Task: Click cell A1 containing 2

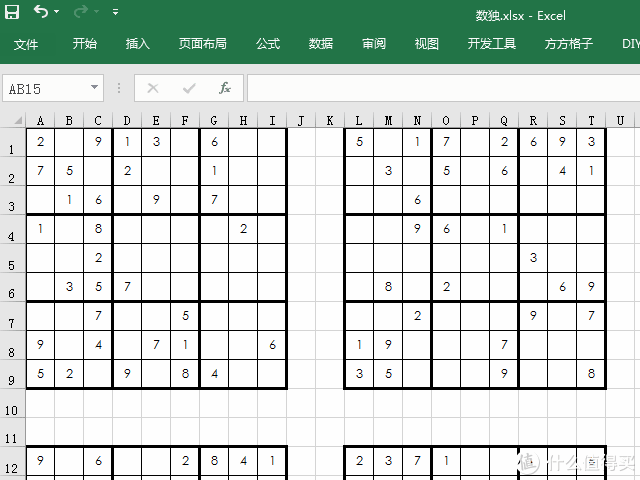Action: [x=40, y=142]
